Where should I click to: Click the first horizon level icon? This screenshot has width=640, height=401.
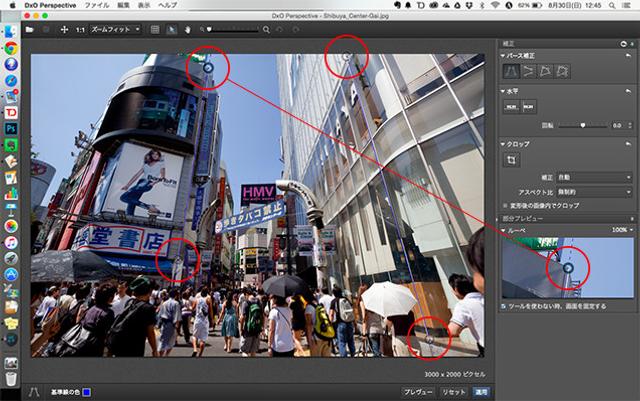511,106
